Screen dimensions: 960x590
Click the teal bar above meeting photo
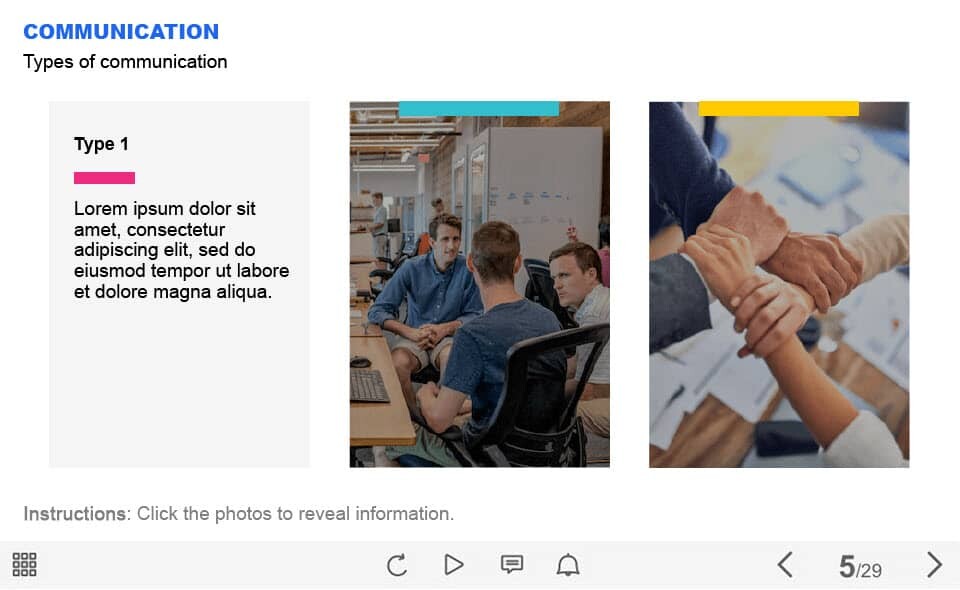(479, 109)
